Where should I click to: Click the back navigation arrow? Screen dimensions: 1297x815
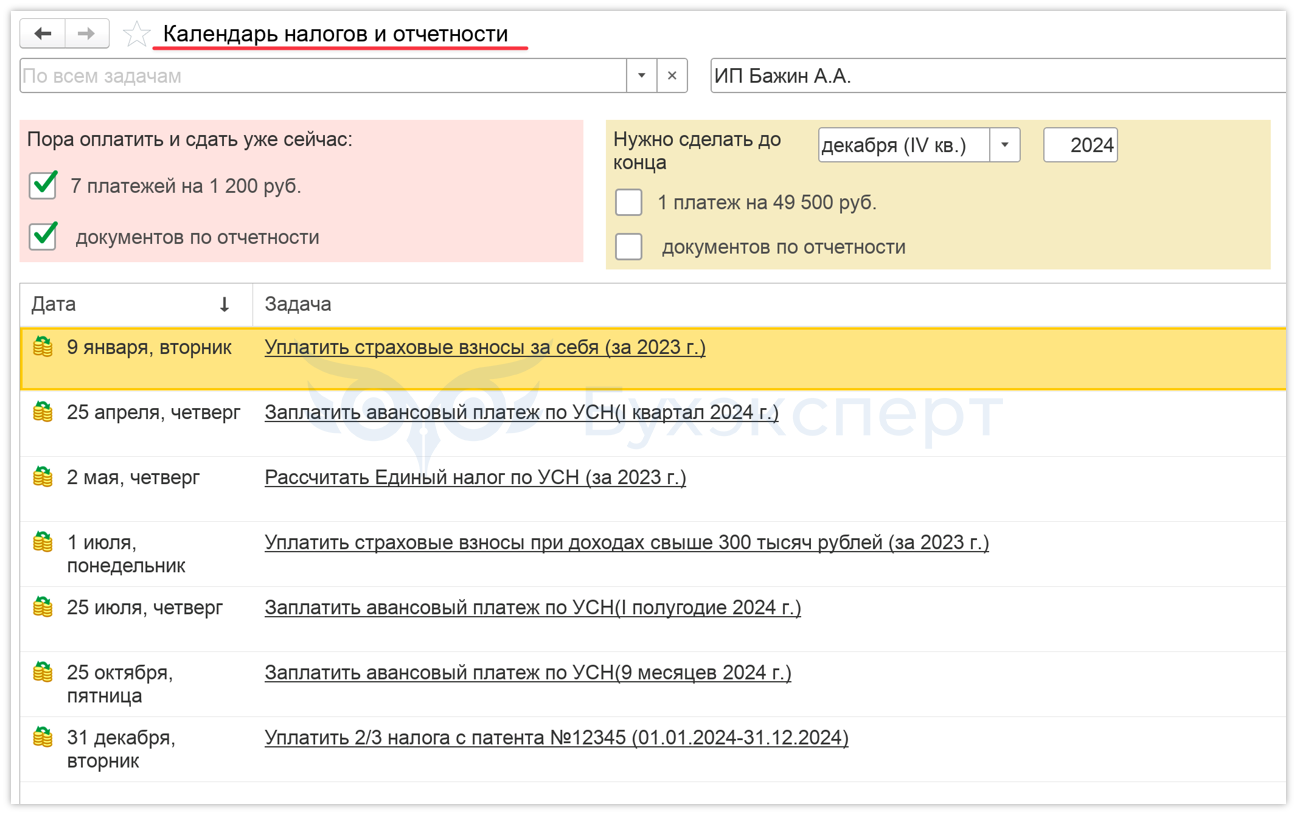tap(43, 34)
